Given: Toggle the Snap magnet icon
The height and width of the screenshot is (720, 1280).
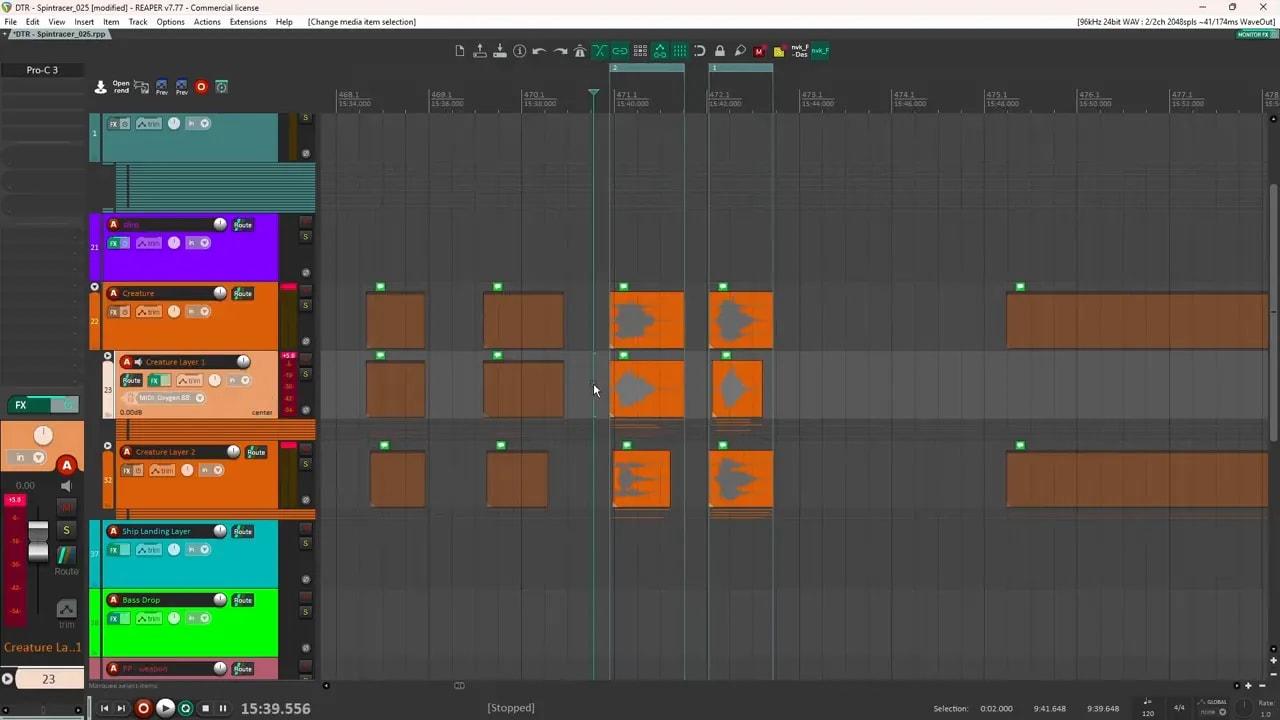Looking at the screenshot, I should 700,51.
